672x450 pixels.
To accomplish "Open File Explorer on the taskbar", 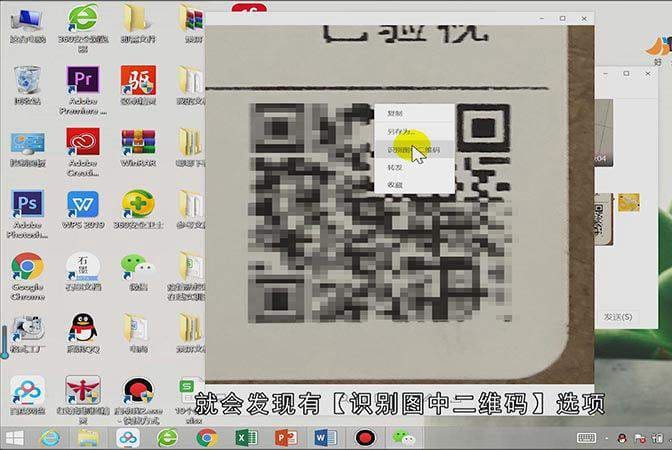I will tap(89, 438).
